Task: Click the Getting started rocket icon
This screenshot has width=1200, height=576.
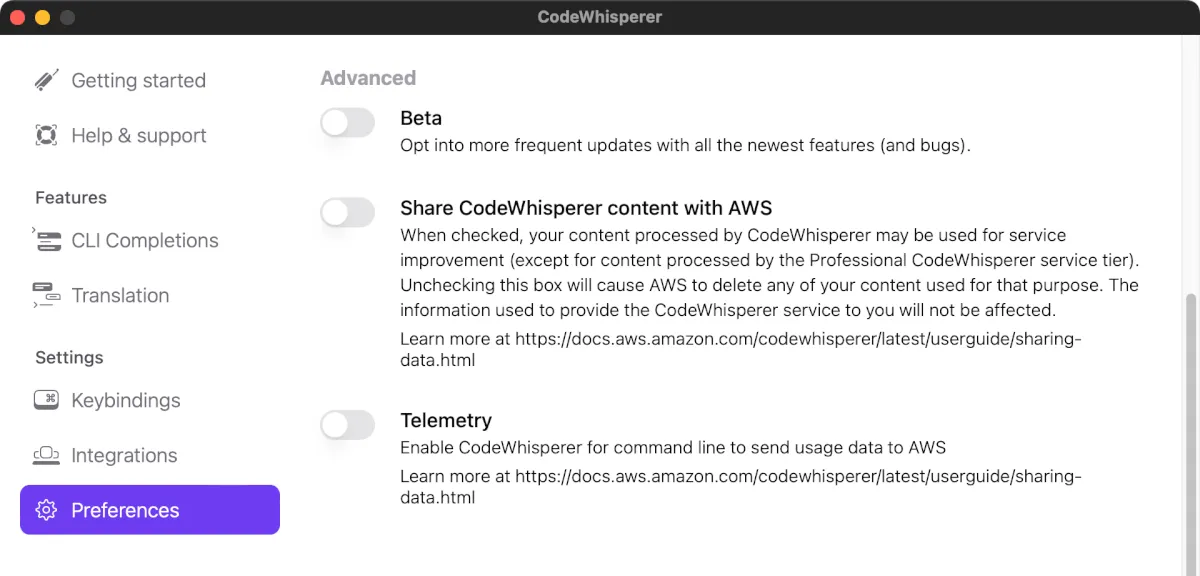Action: pos(46,80)
